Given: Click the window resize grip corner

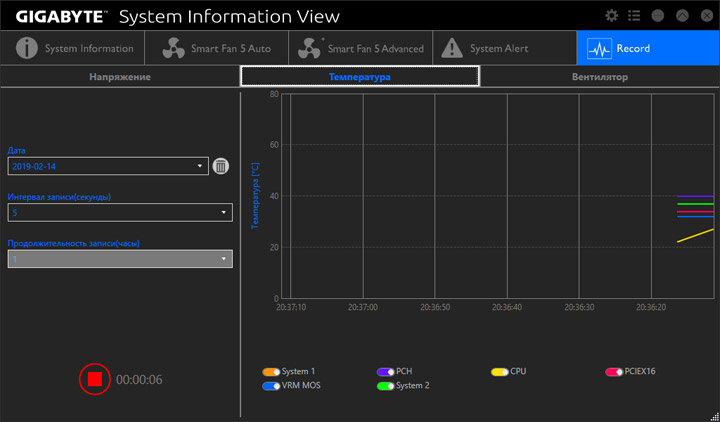Looking at the screenshot, I should pyautogui.click(x=715, y=417).
